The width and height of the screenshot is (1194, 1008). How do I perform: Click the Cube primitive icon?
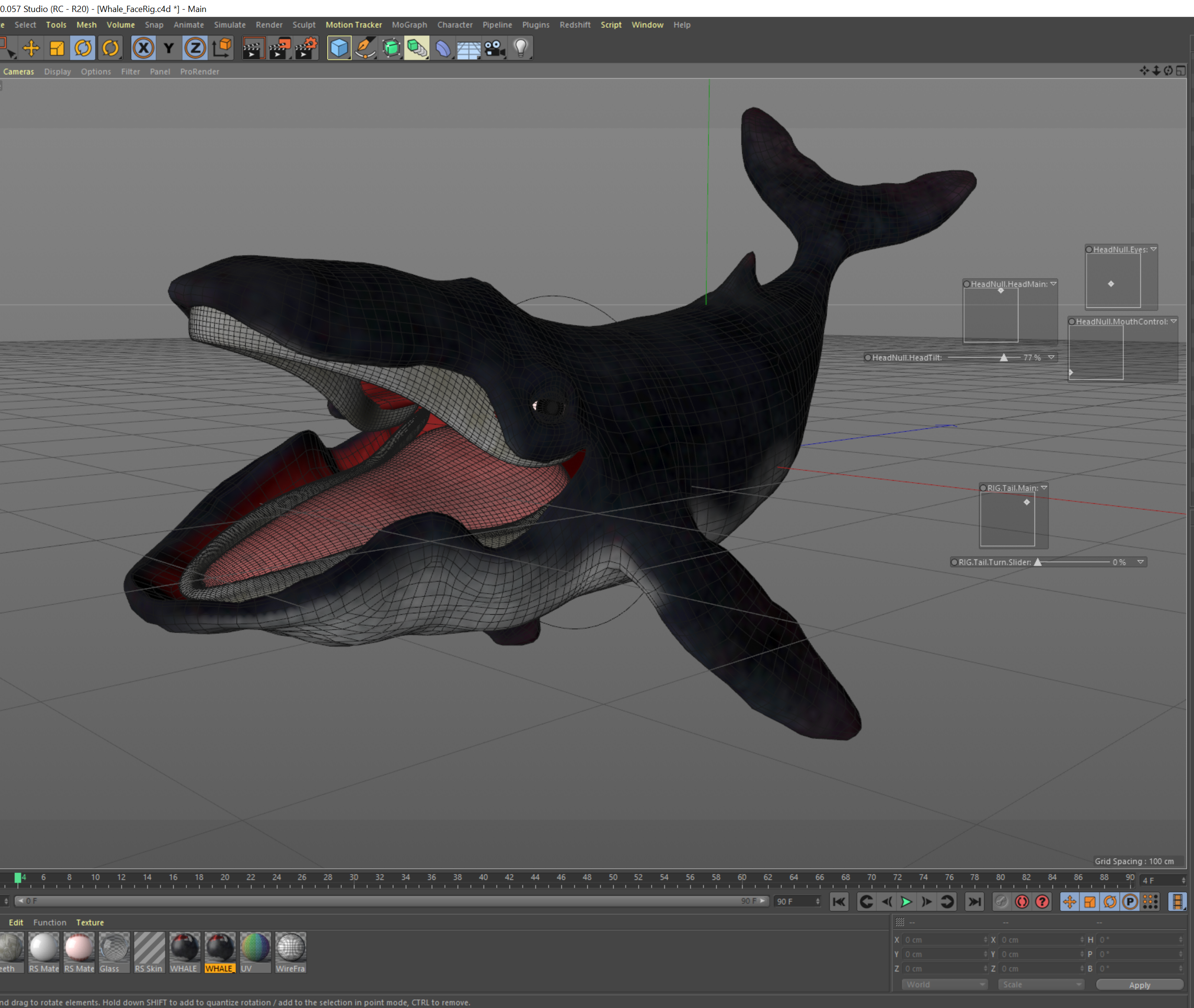pos(339,48)
